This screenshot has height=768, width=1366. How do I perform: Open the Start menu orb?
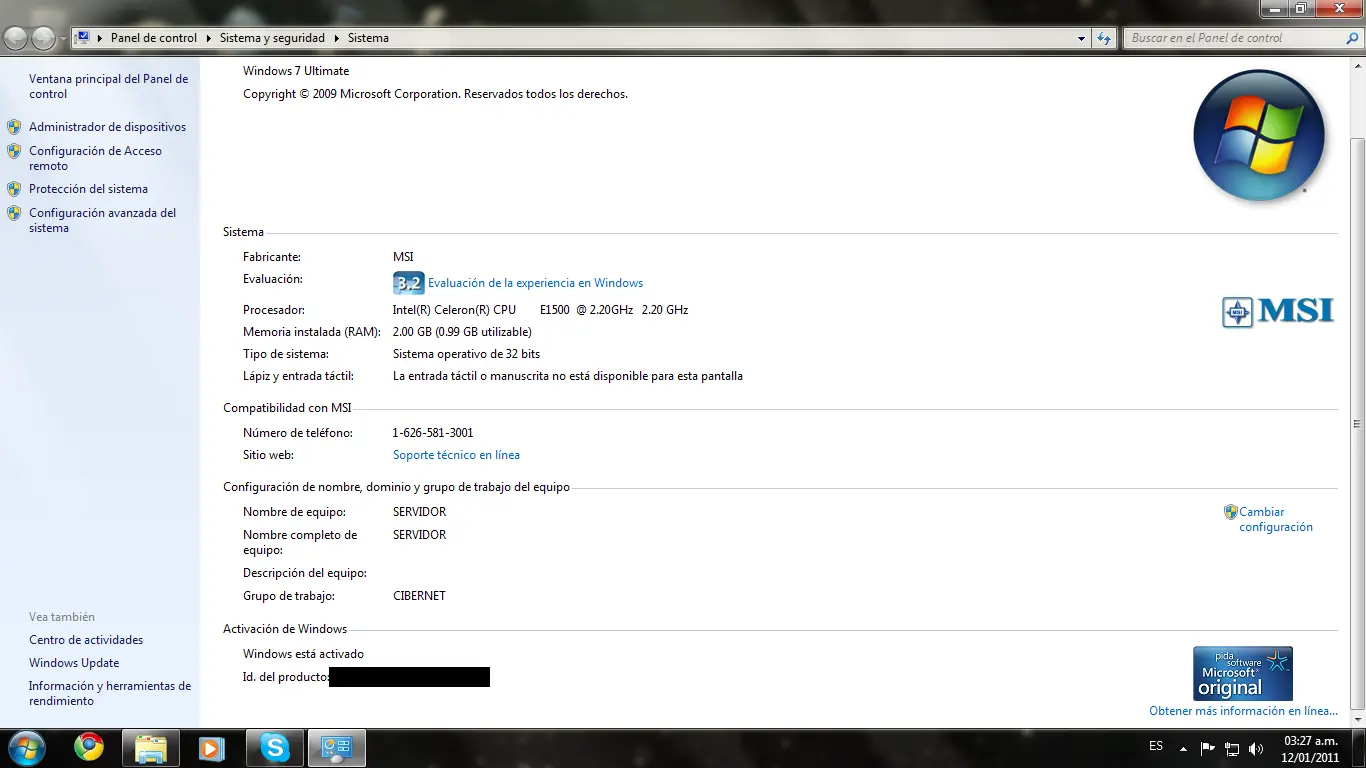pyautogui.click(x=25, y=748)
